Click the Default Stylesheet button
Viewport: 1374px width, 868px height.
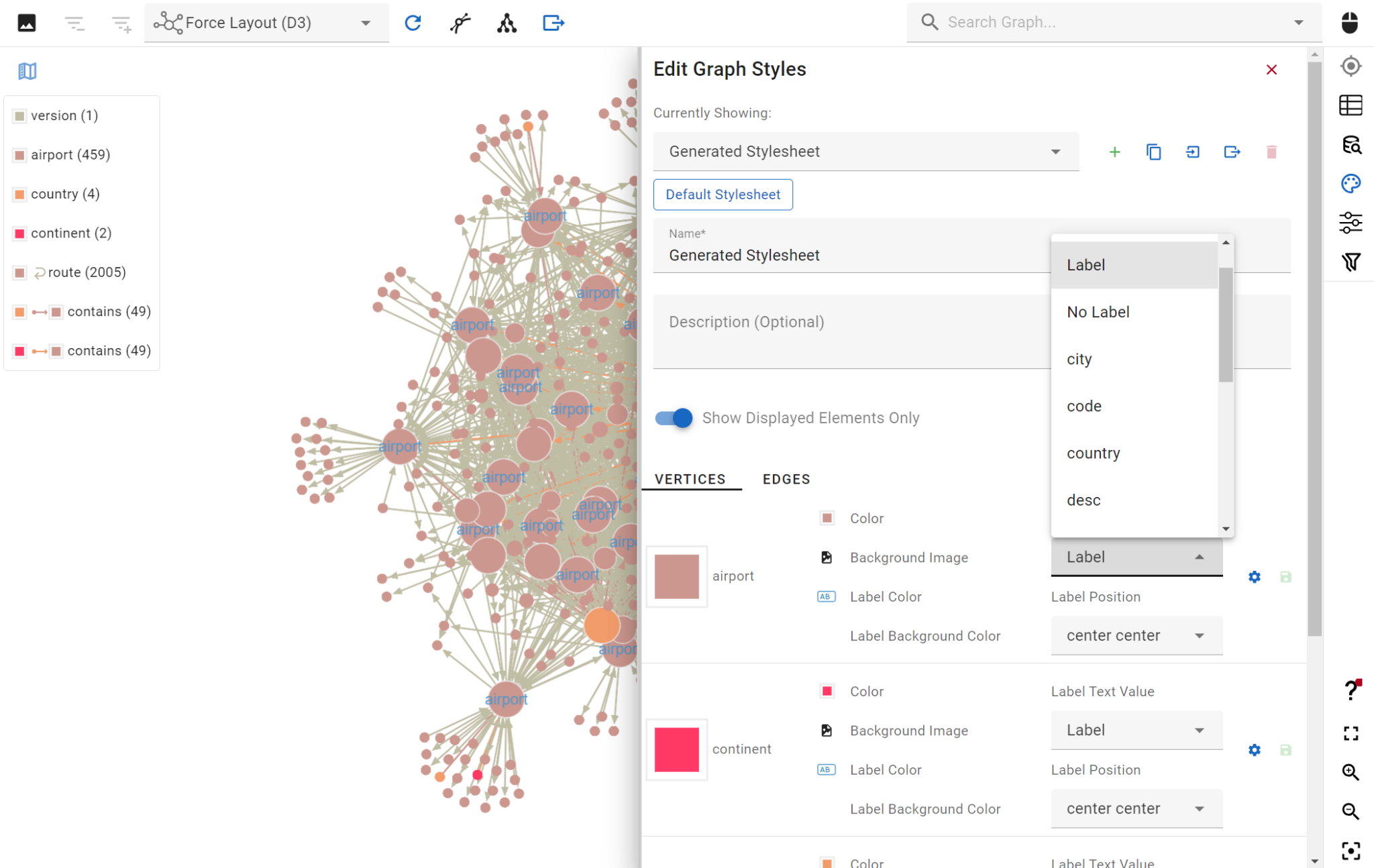[723, 195]
